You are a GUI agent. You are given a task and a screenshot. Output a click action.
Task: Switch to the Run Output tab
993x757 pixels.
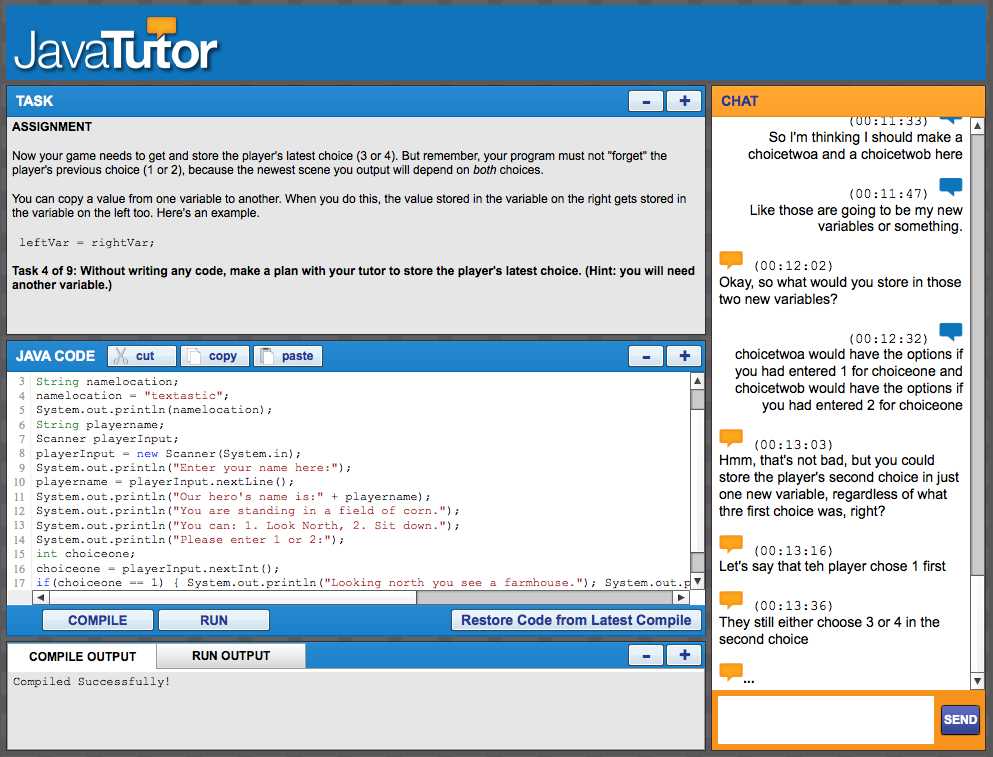[x=231, y=656]
